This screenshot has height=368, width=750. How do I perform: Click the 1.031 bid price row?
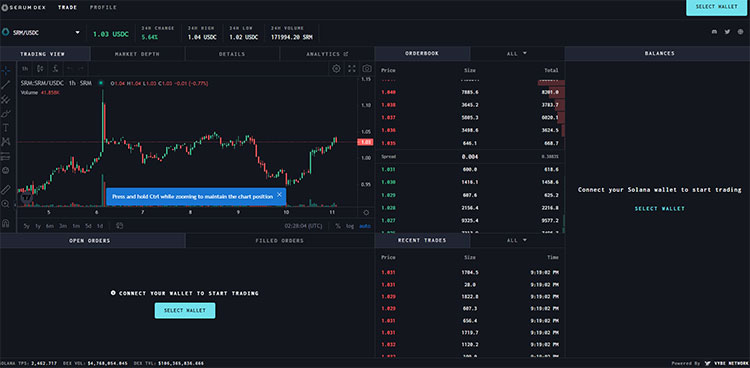[470, 169]
